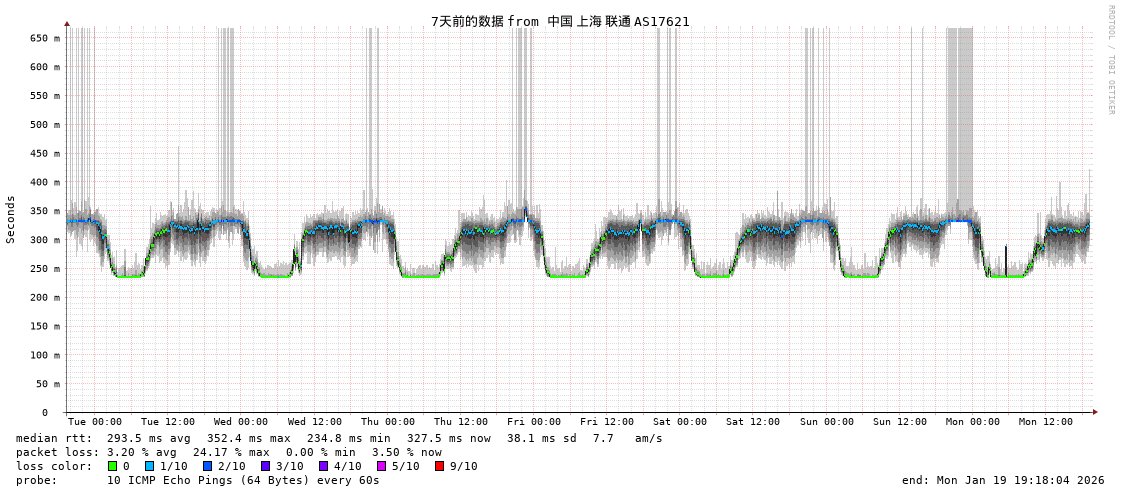1121x494 pixels.
Task: Click the 'Sun 12:00' x-axis label
Action: [900, 422]
